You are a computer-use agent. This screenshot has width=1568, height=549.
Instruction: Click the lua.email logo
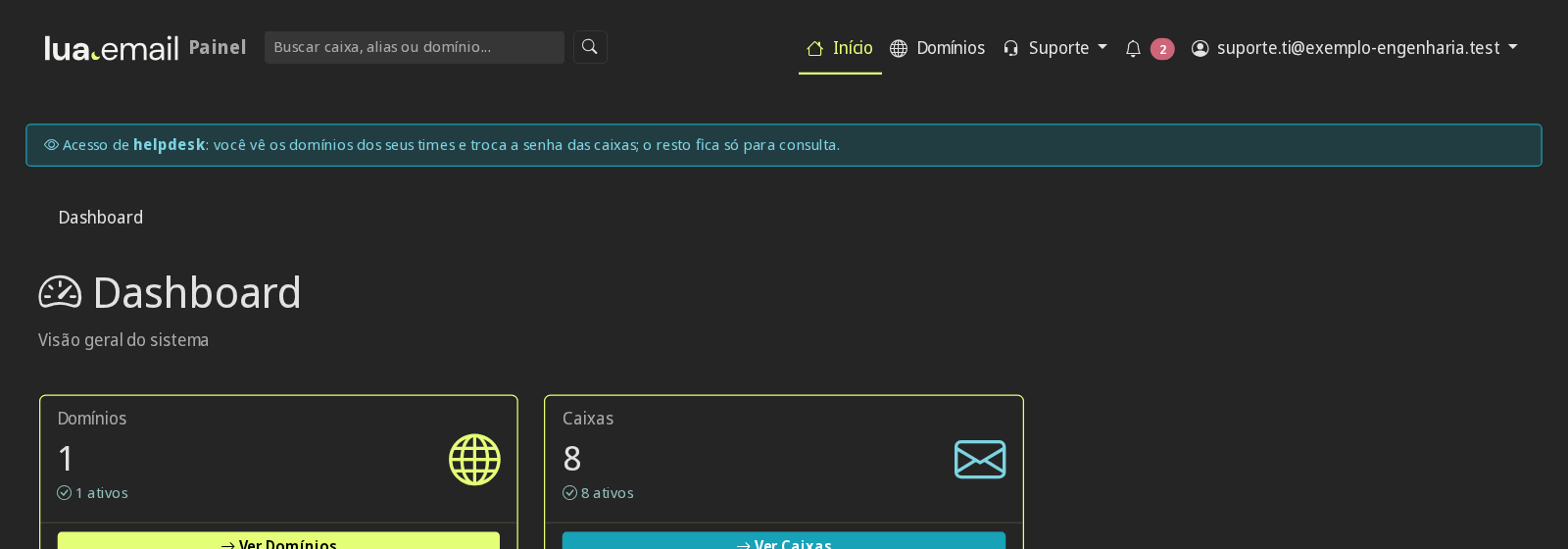click(112, 48)
